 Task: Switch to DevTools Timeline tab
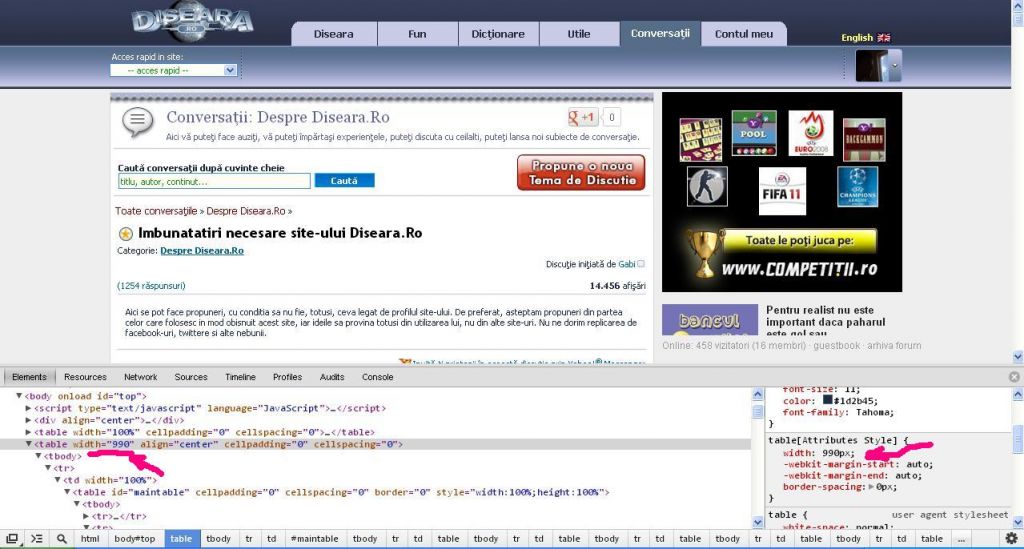240,377
